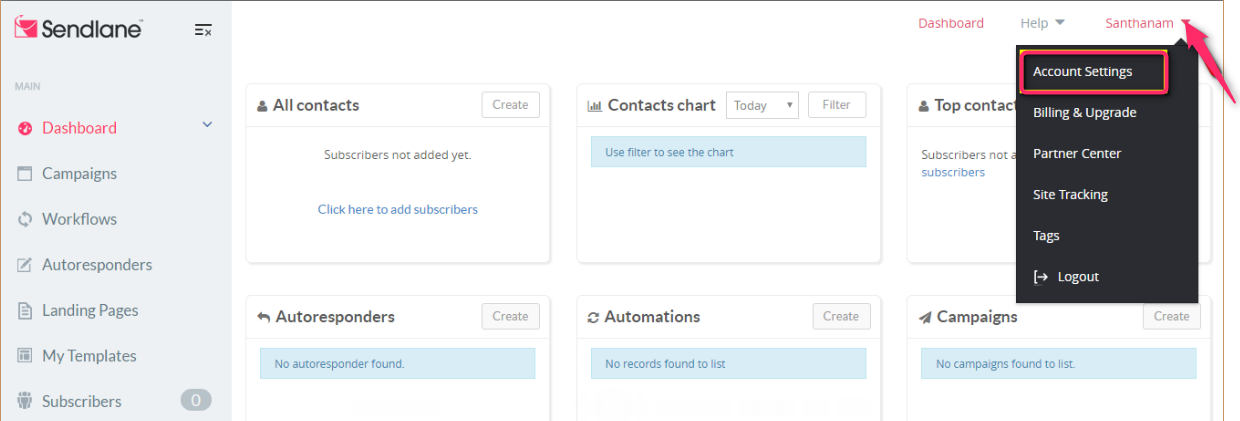Click here to add subscribers link
The height and width of the screenshot is (421, 1240).
[398, 209]
